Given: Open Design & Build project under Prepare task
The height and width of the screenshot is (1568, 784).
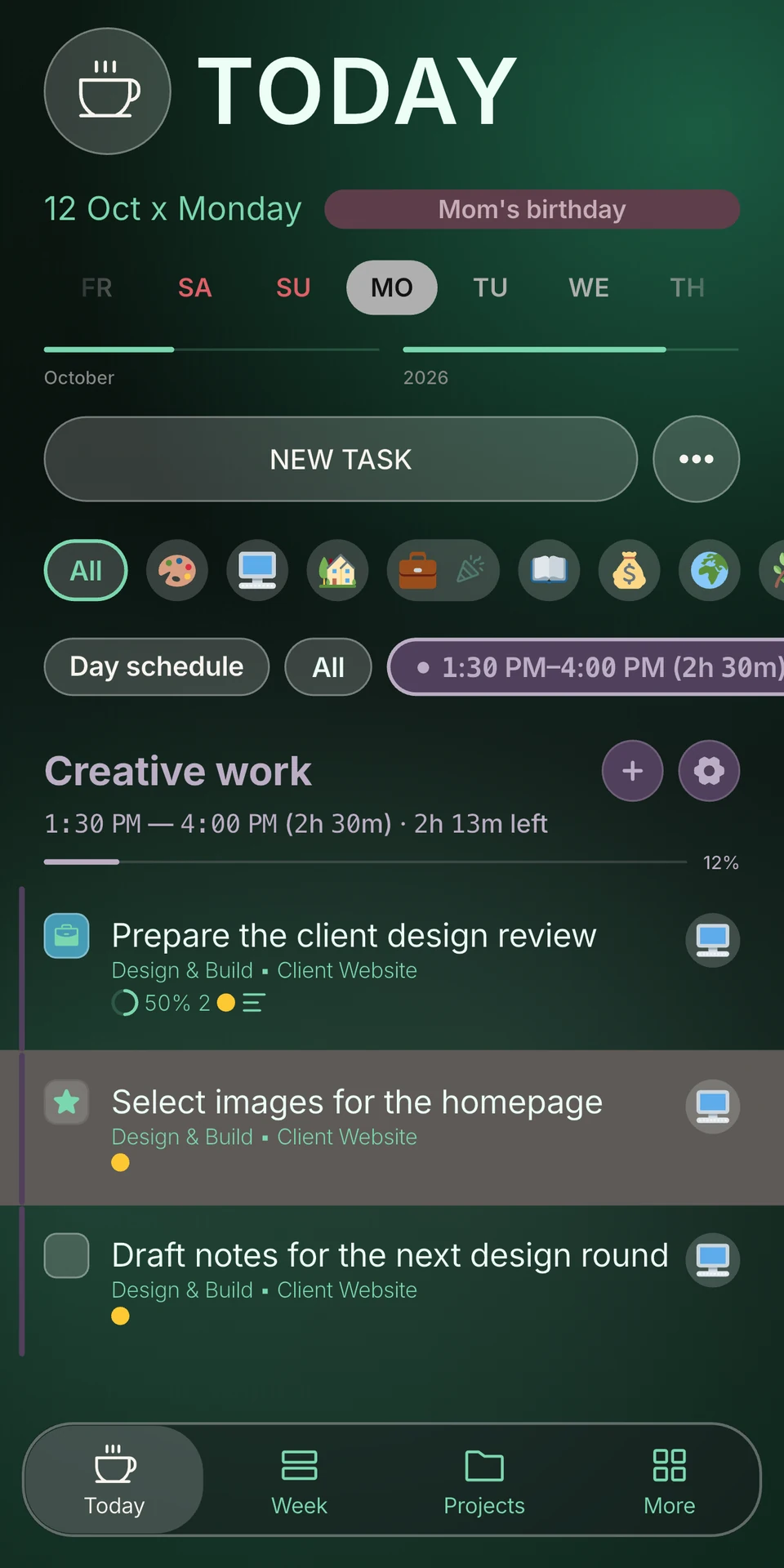Looking at the screenshot, I should coord(182,970).
